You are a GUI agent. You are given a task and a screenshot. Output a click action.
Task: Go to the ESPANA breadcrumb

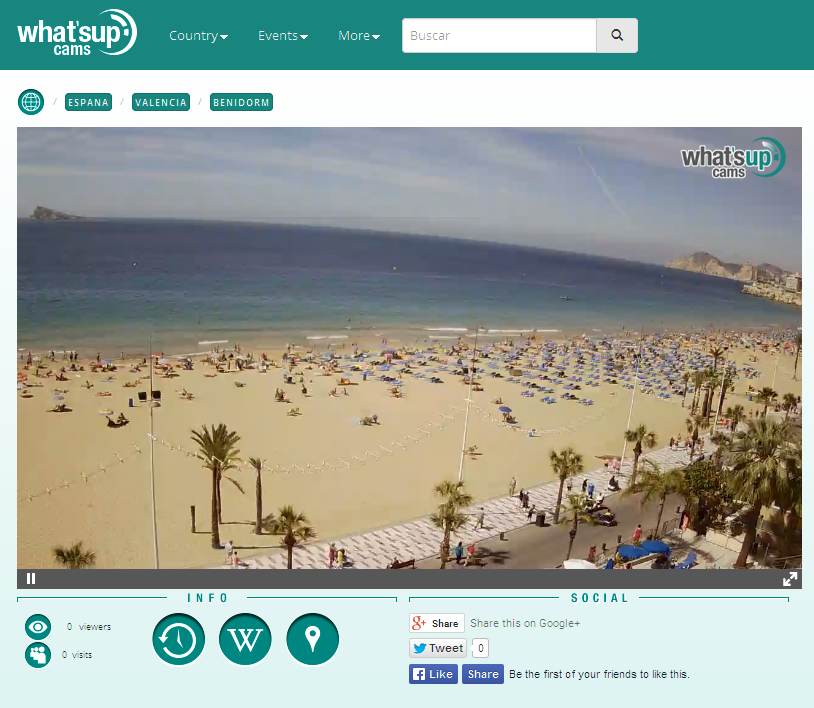pyautogui.click(x=88, y=102)
